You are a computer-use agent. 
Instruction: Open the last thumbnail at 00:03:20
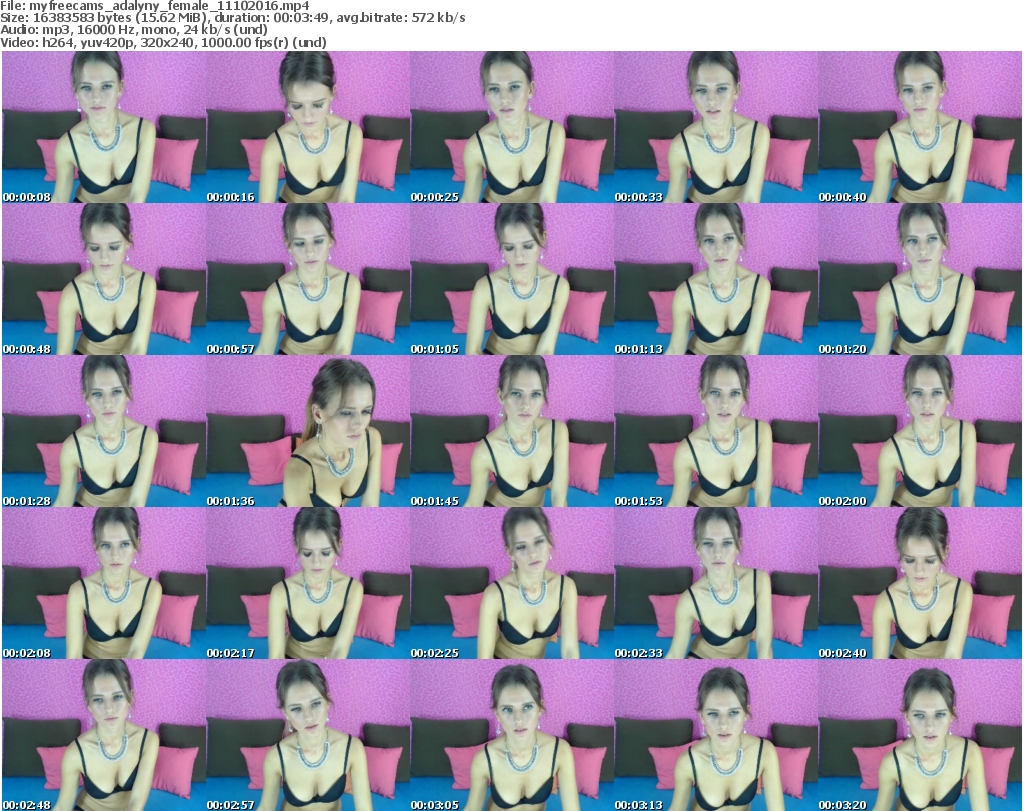(920, 736)
